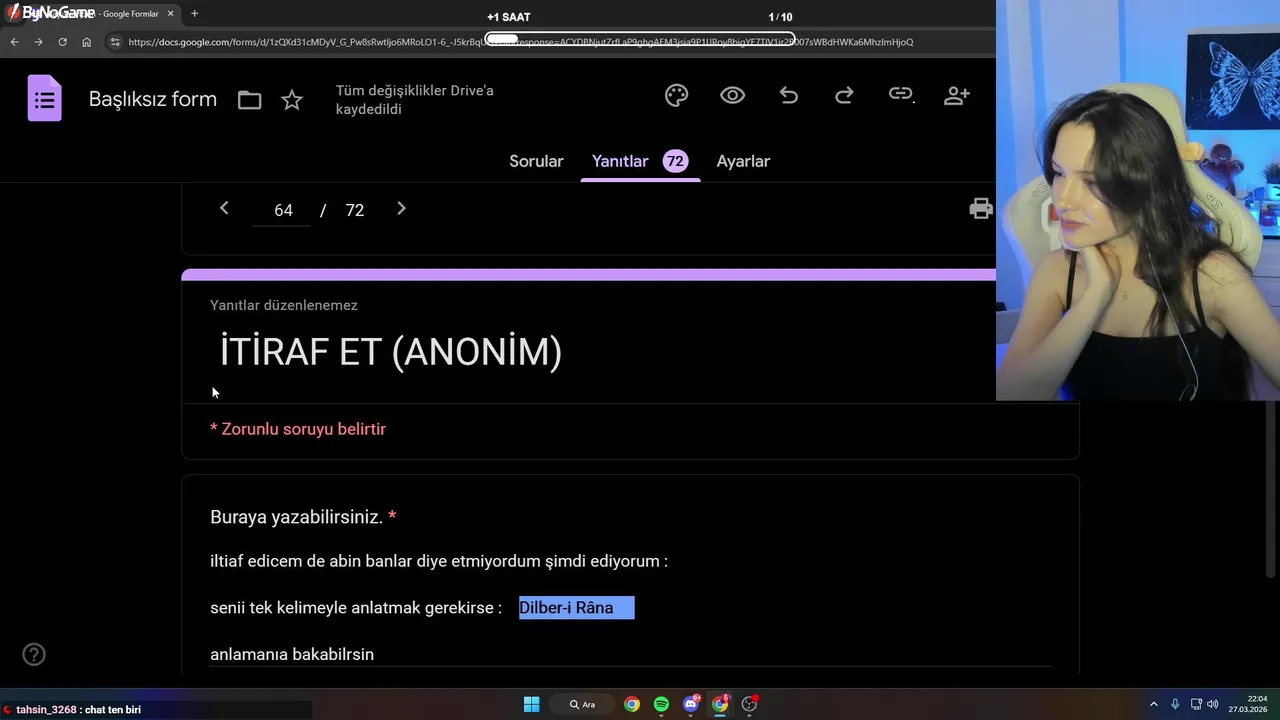Open Windows Start menu
This screenshot has width=1280, height=720.
click(x=531, y=704)
